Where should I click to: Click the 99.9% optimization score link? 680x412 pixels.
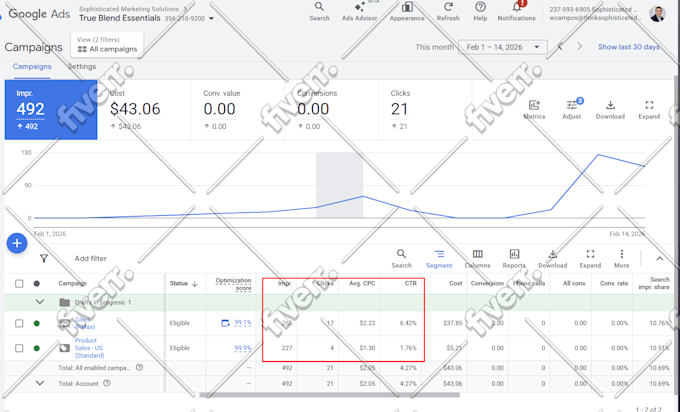(243, 348)
